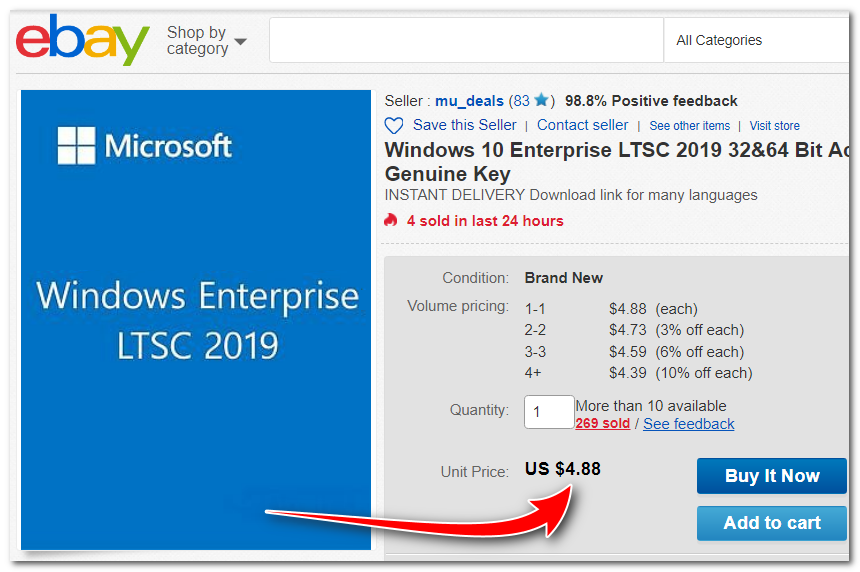
Task: Click the $4.59 (6% off each) price tier
Action: [x=676, y=352]
